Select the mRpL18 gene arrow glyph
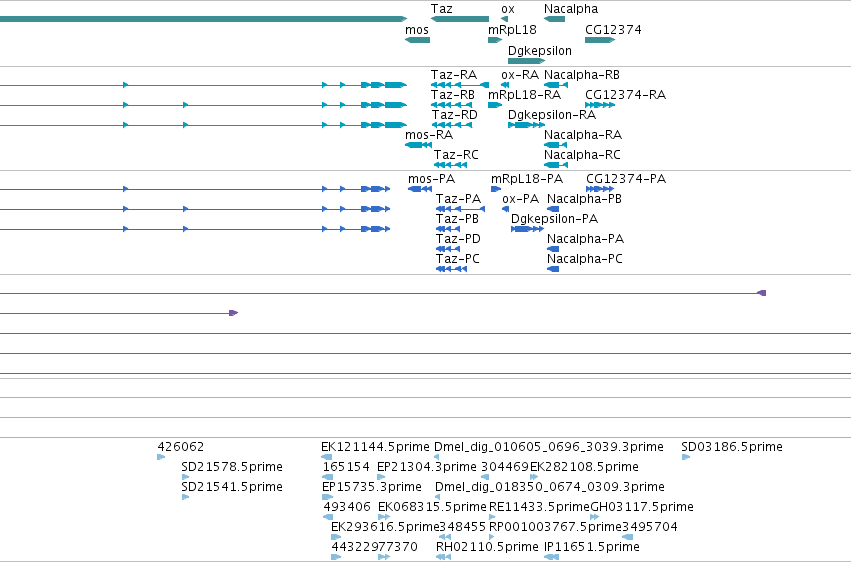 495,40
